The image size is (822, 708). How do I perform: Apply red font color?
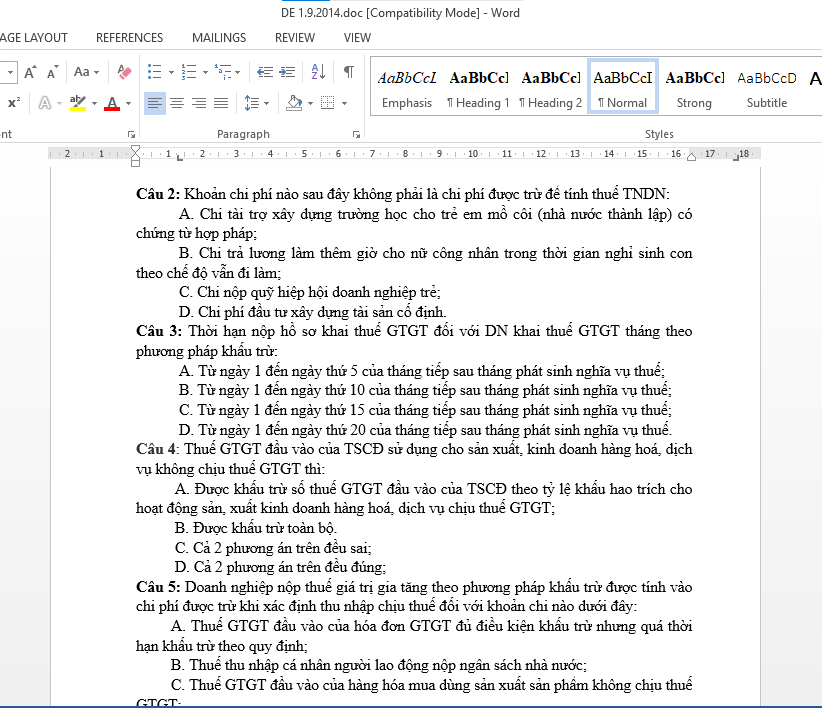tap(112, 103)
